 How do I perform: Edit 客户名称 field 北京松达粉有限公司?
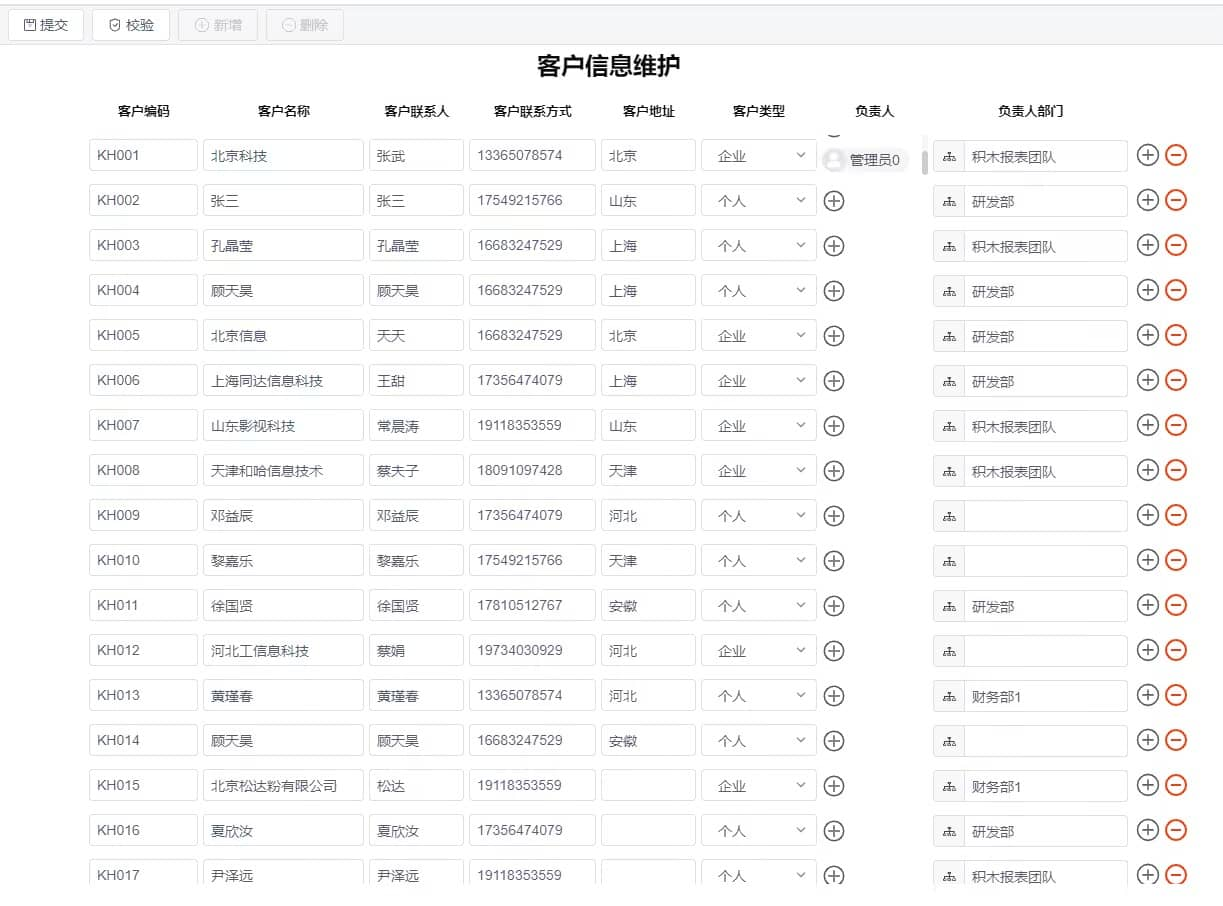tap(283, 786)
